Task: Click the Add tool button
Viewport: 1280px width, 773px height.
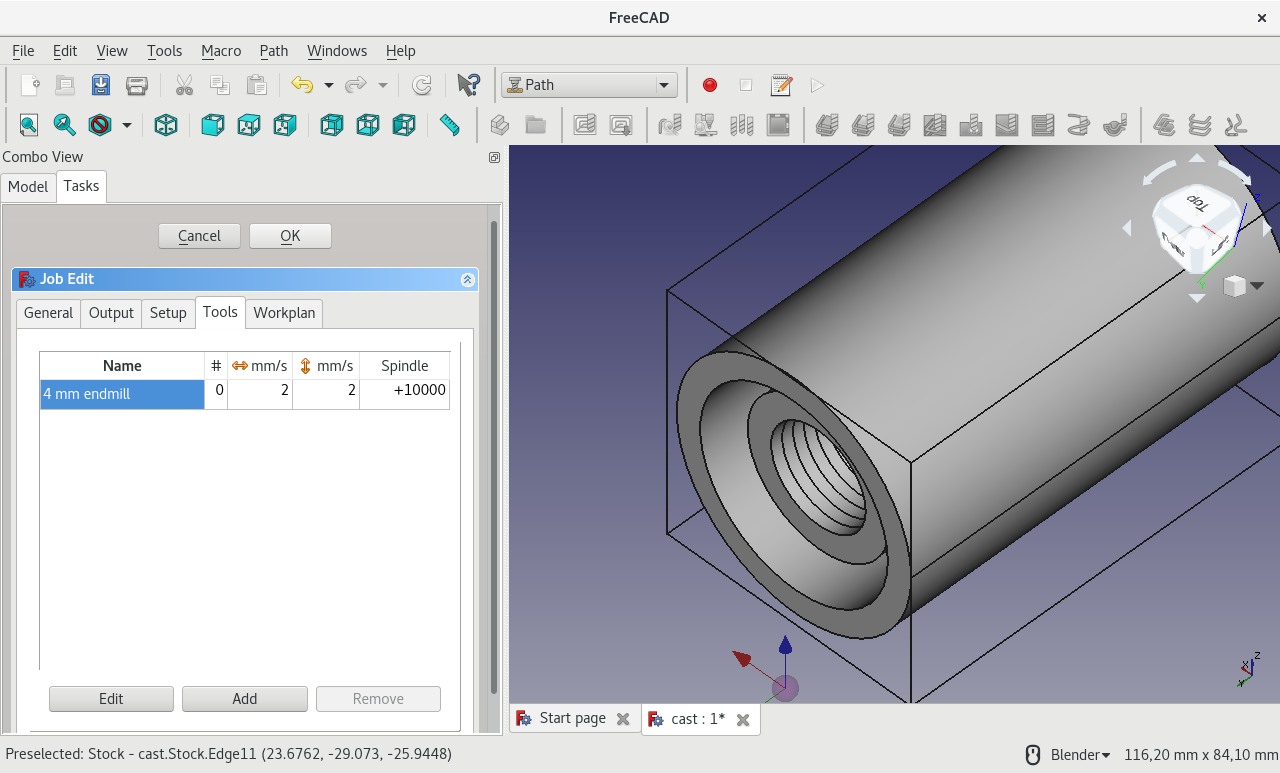Action: tap(244, 699)
